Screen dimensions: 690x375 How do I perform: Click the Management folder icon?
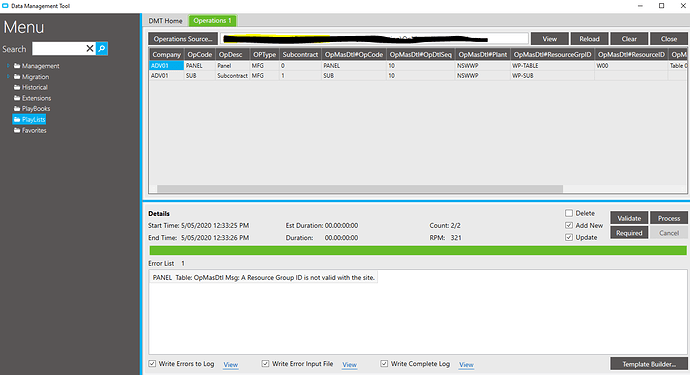pos(17,66)
